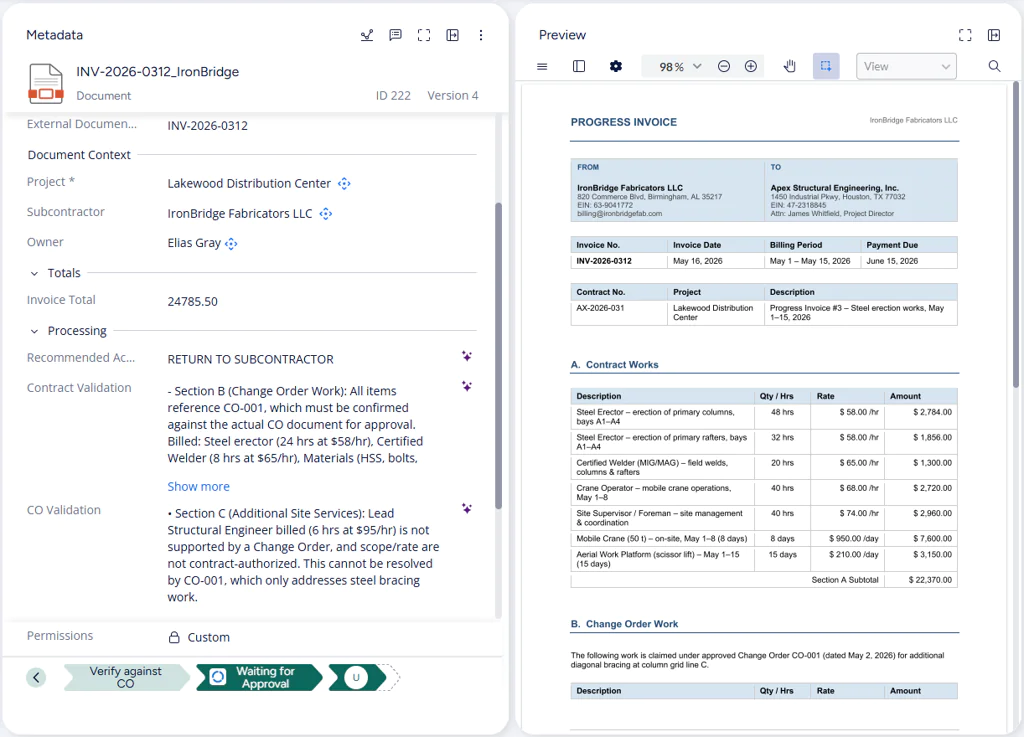Click the $ 7,600.00 amount in the preview
This screenshot has width=1024, height=737.
(x=932, y=539)
